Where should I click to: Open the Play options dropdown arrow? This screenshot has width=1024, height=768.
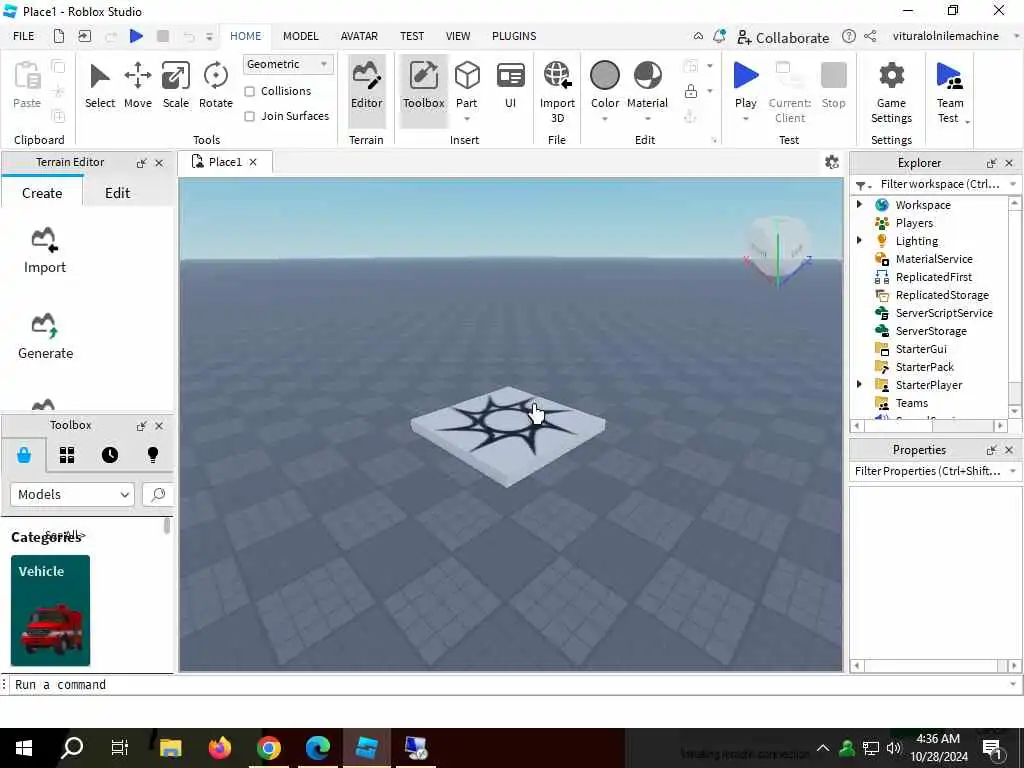[x=745, y=119]
